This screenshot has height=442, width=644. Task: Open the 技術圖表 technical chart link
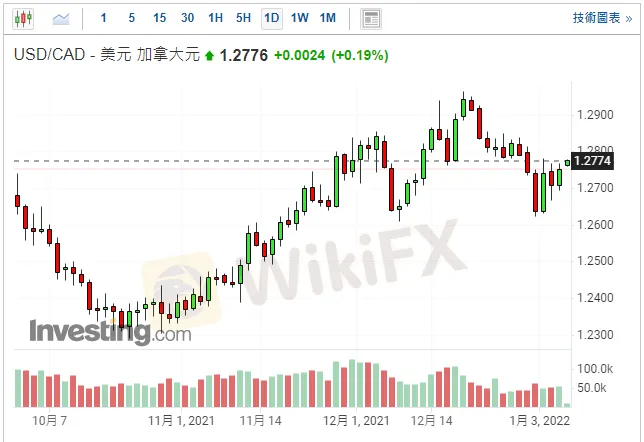(598, 18)
